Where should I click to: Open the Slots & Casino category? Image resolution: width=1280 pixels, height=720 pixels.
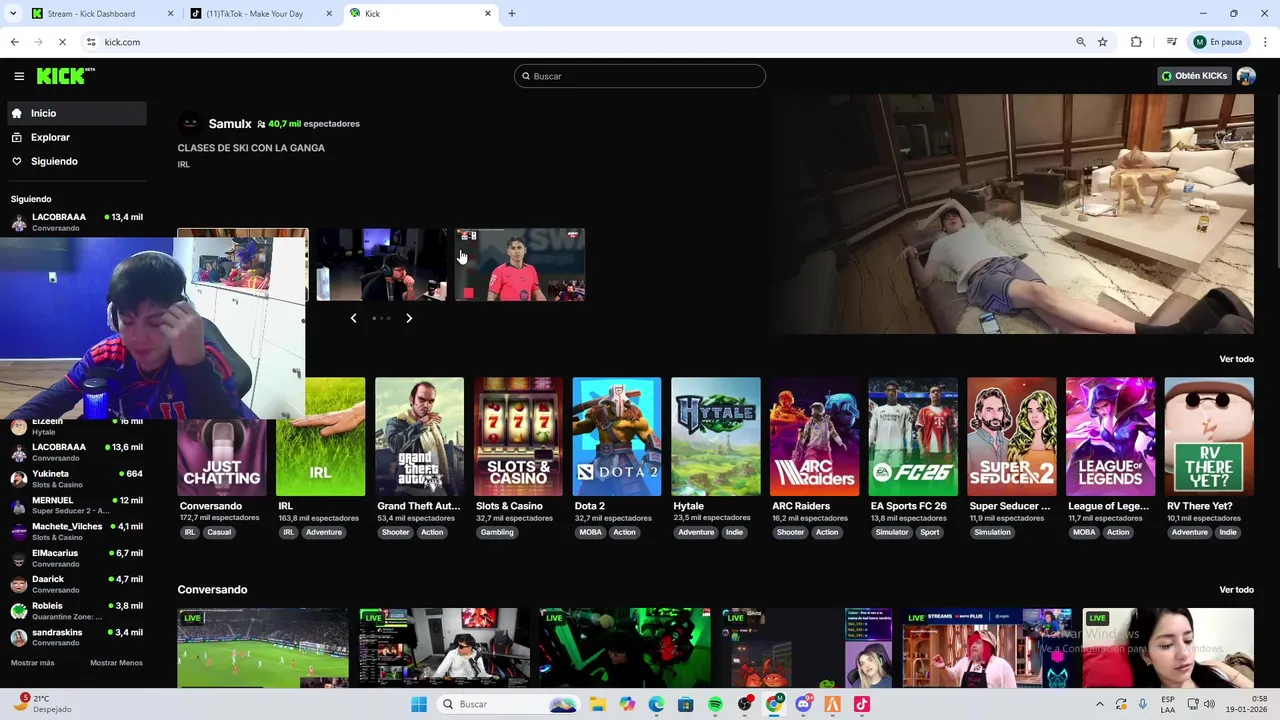[518, 436]
